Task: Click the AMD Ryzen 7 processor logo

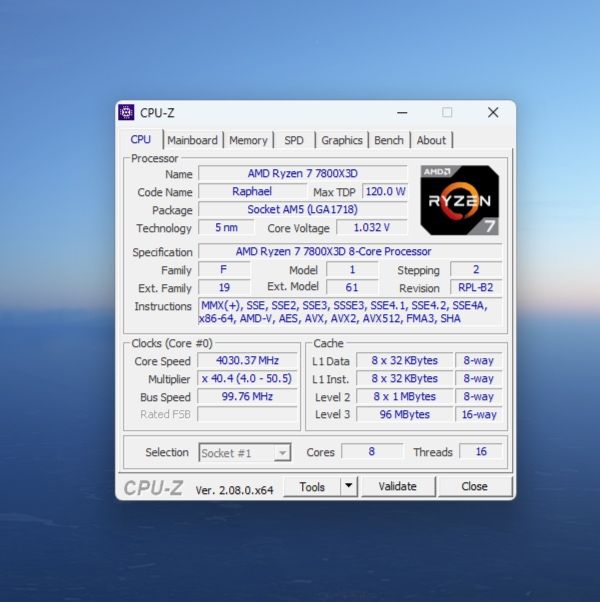Action: pyautogui.click(x=460, y=200)
